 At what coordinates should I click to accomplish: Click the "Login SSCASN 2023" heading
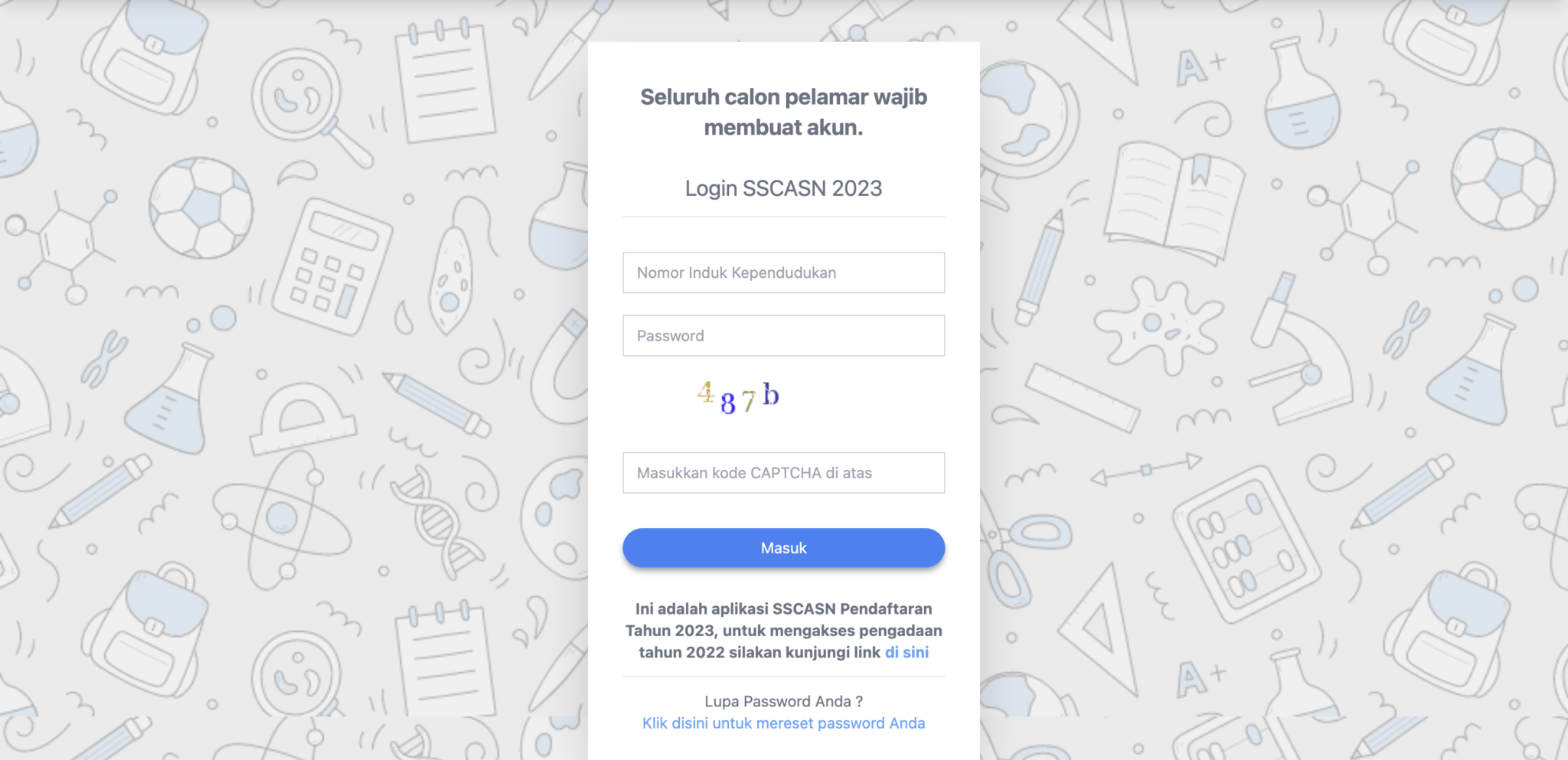783,188
